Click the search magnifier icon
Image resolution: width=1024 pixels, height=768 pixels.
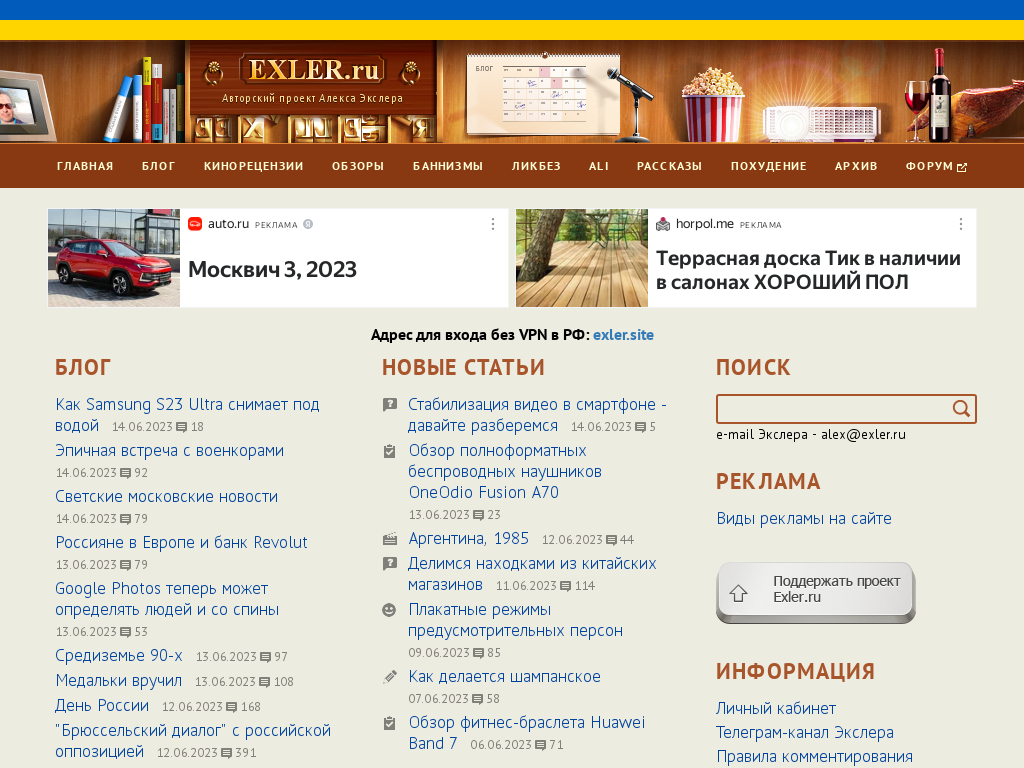961,409
